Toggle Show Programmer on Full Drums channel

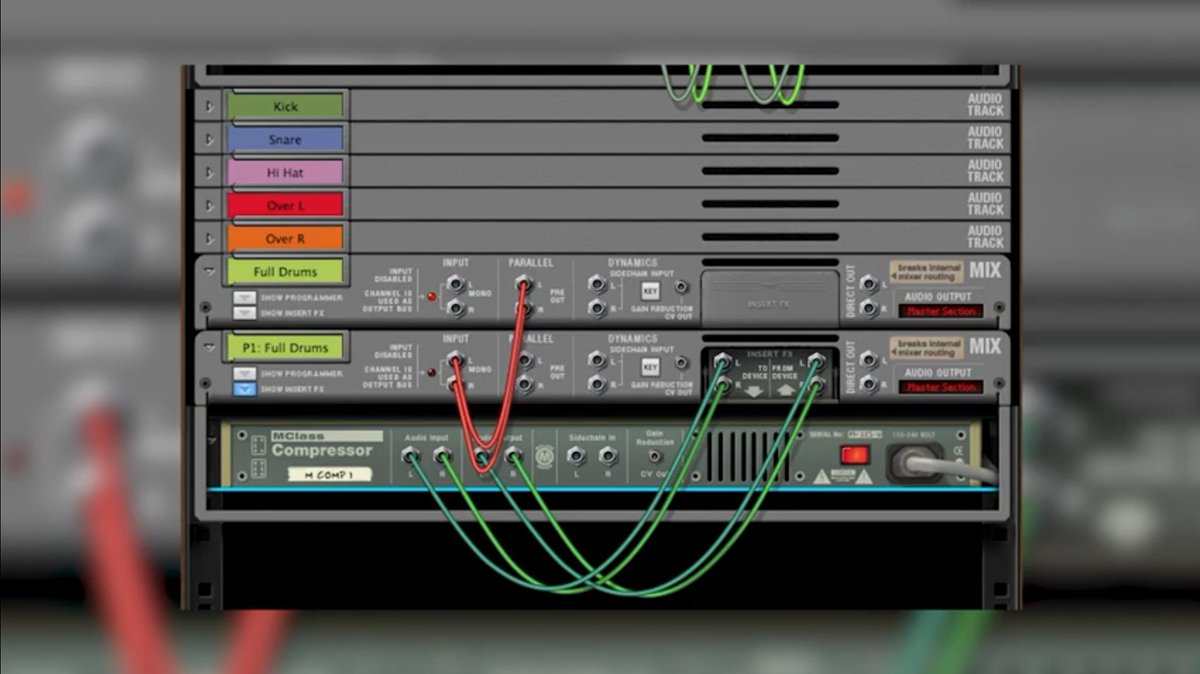245,297
